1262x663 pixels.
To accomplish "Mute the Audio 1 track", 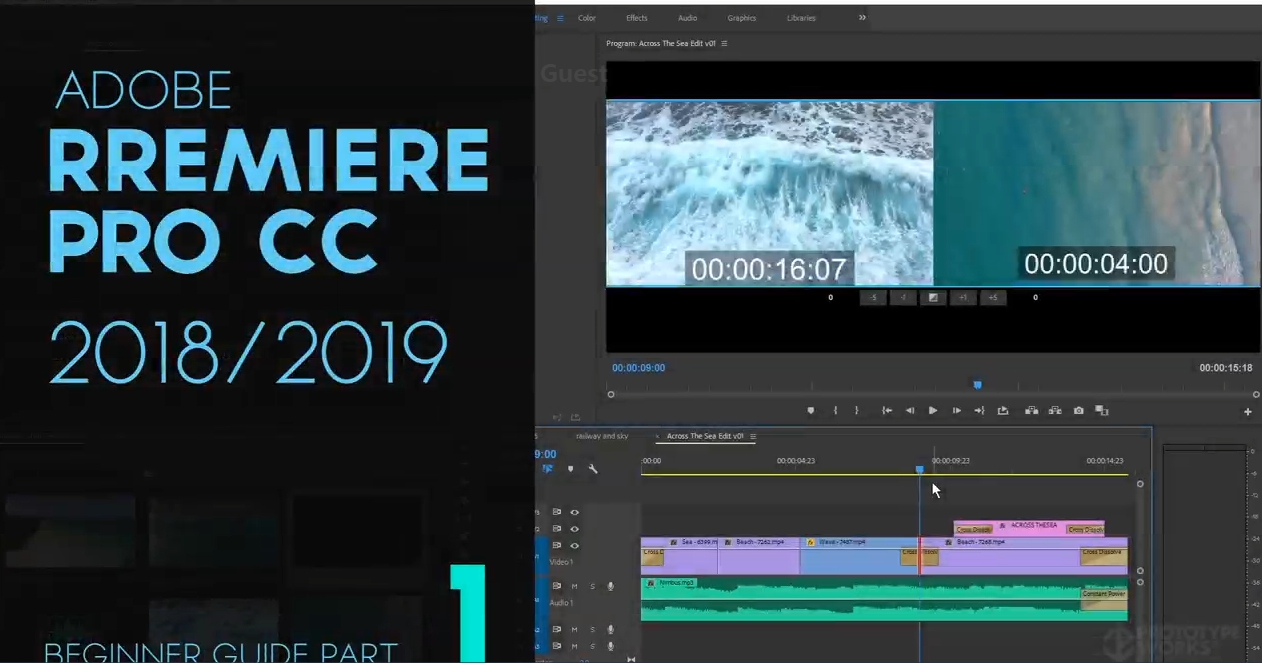I will click(574, 586).
